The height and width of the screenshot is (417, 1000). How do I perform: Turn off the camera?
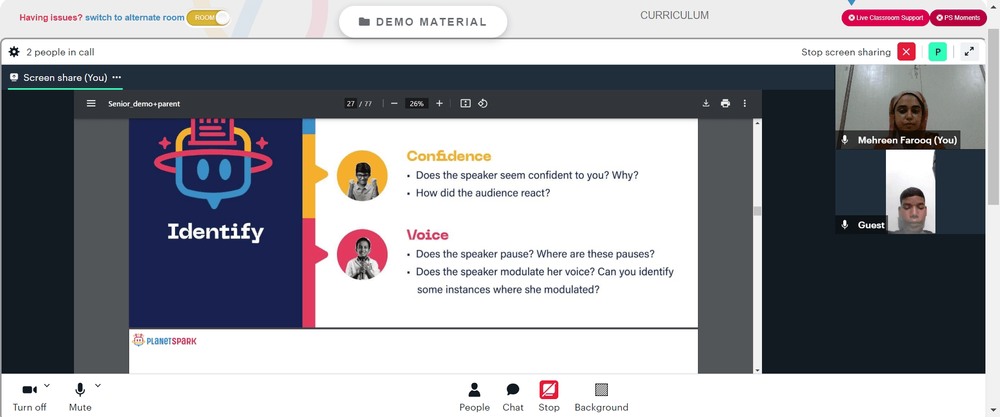tap(29, 397)
